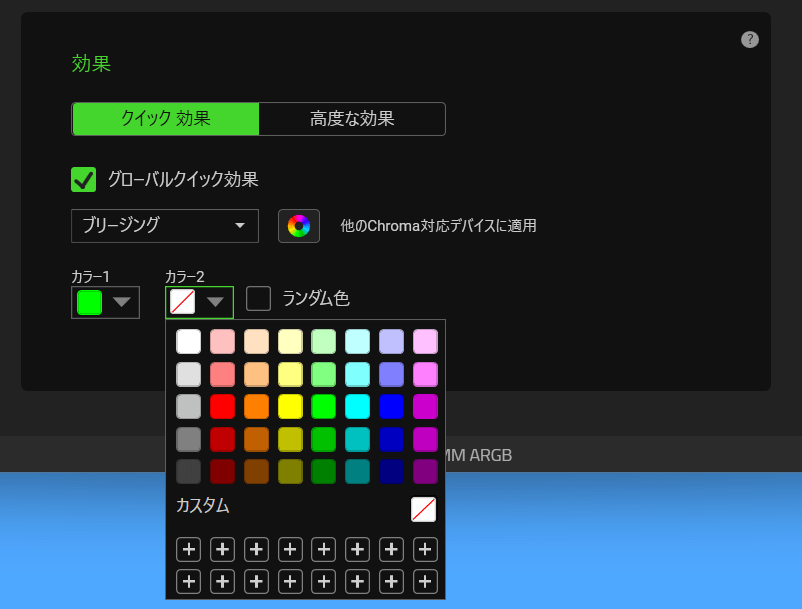
Task: Uncheck the グローバルクイック効果 checkbox
Action: click(x=83, y=179)
